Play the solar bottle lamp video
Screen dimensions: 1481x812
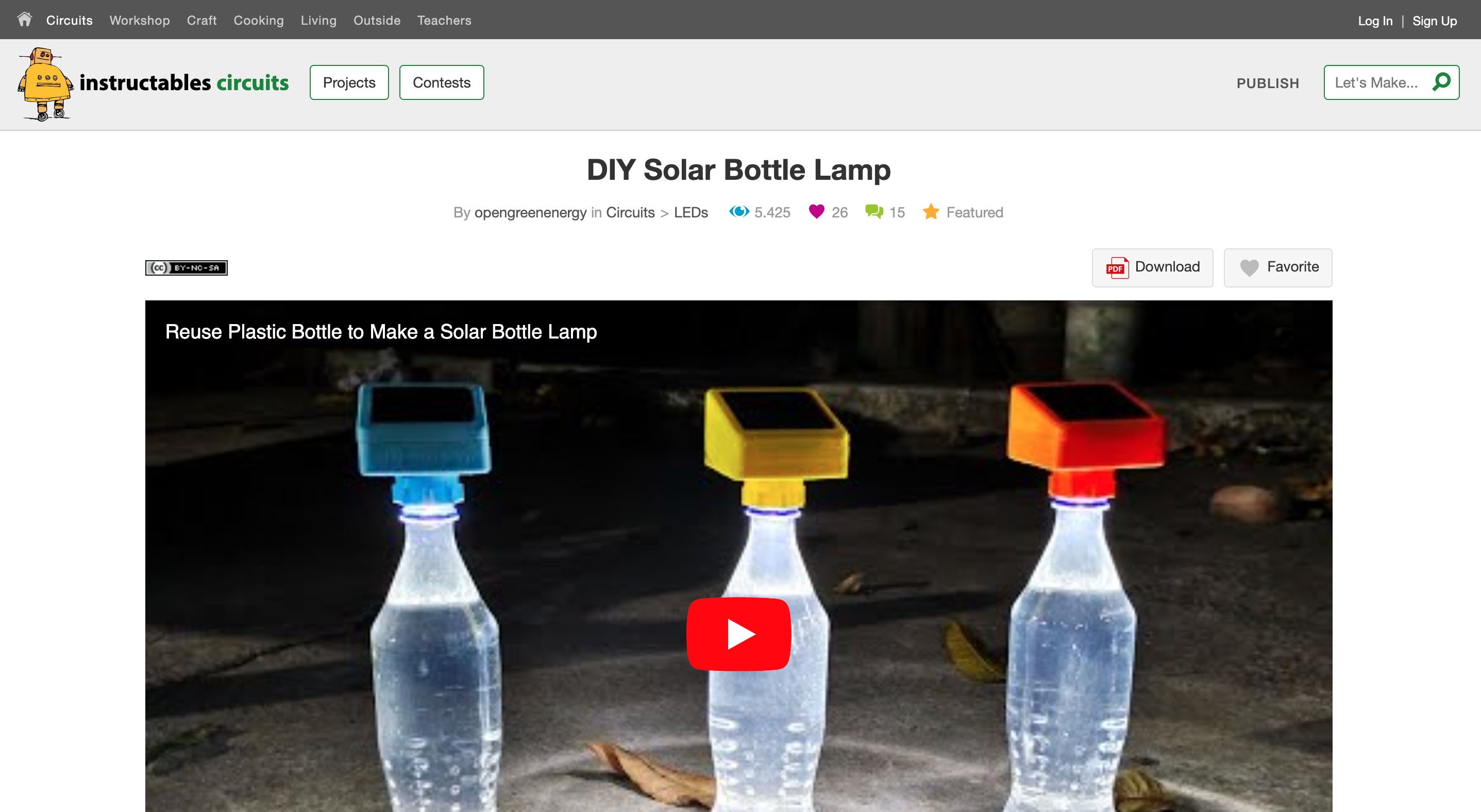coord(739,634)
